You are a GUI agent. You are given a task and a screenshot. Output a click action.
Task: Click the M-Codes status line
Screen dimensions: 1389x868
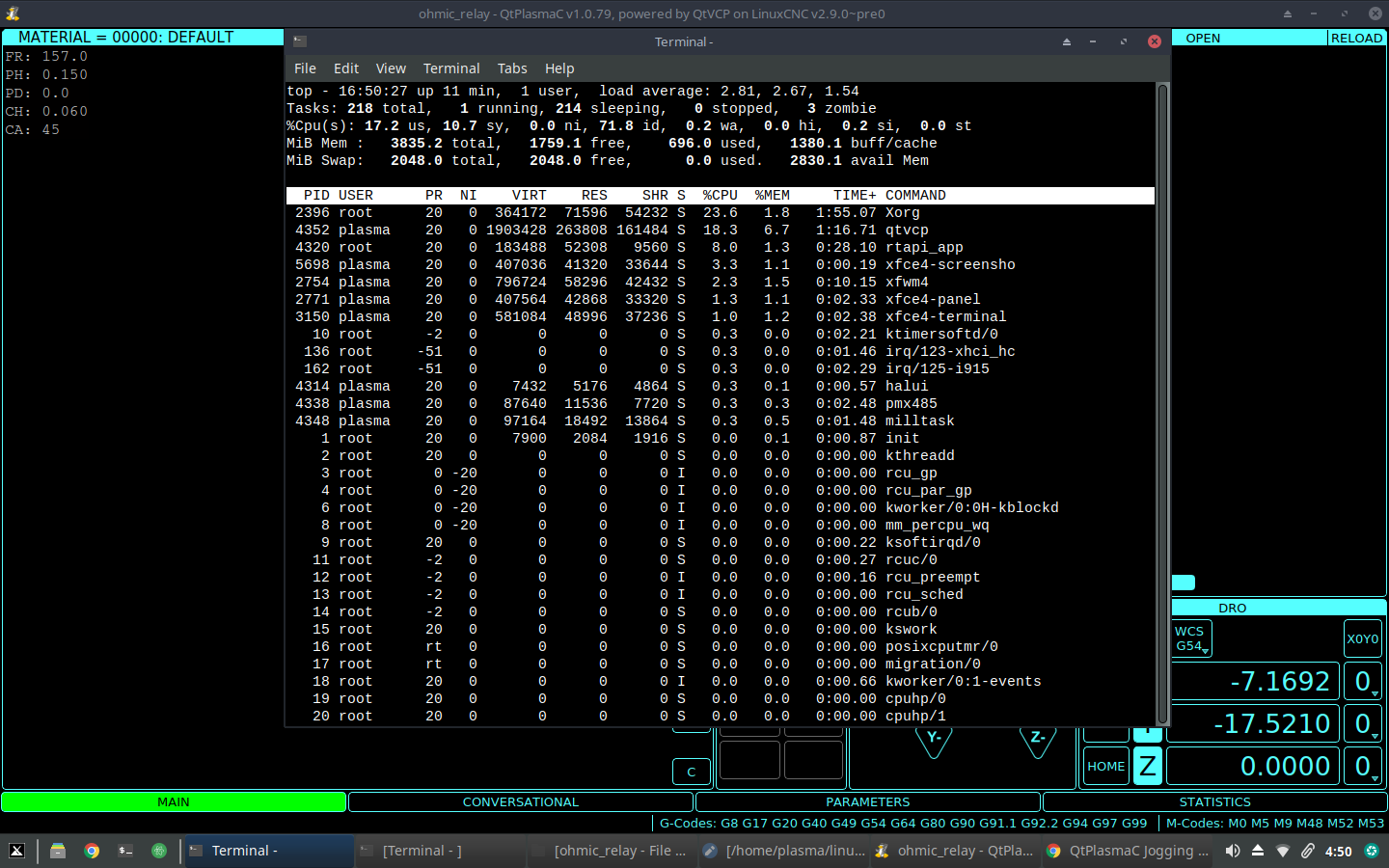pyautogui.click(x=1275, y=823)
